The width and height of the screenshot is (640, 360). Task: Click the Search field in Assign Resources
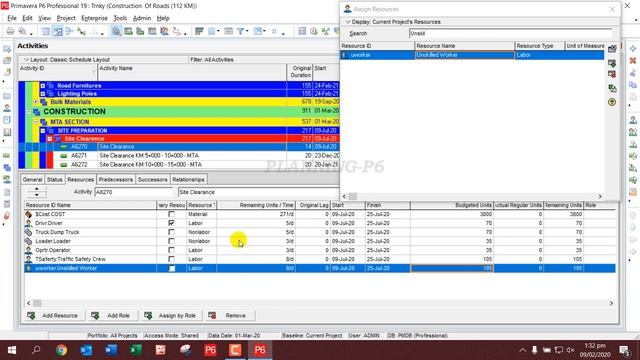click(511, 33)
